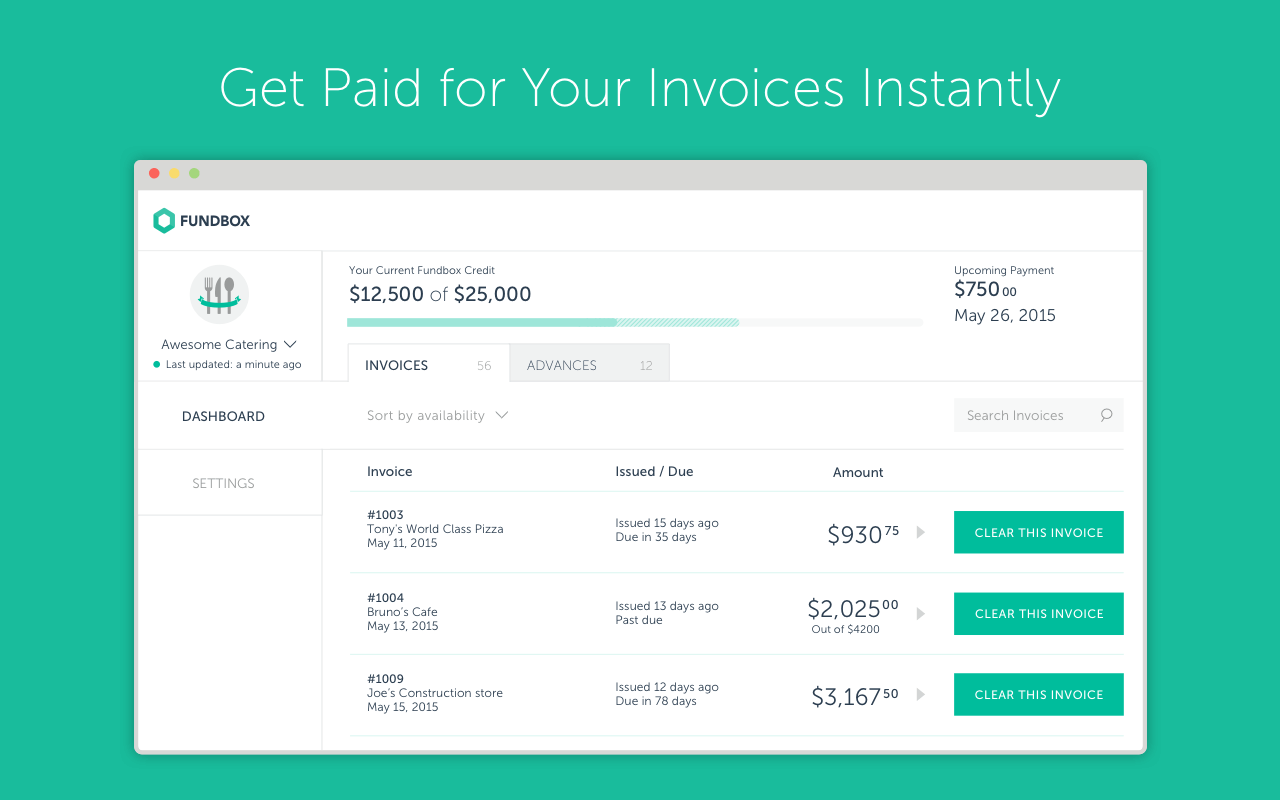Image resolution: width=1280 pixels, height=800 pixels.
Task: Open the Awesome Catering avatar icon
Action: tap(219, 295)
